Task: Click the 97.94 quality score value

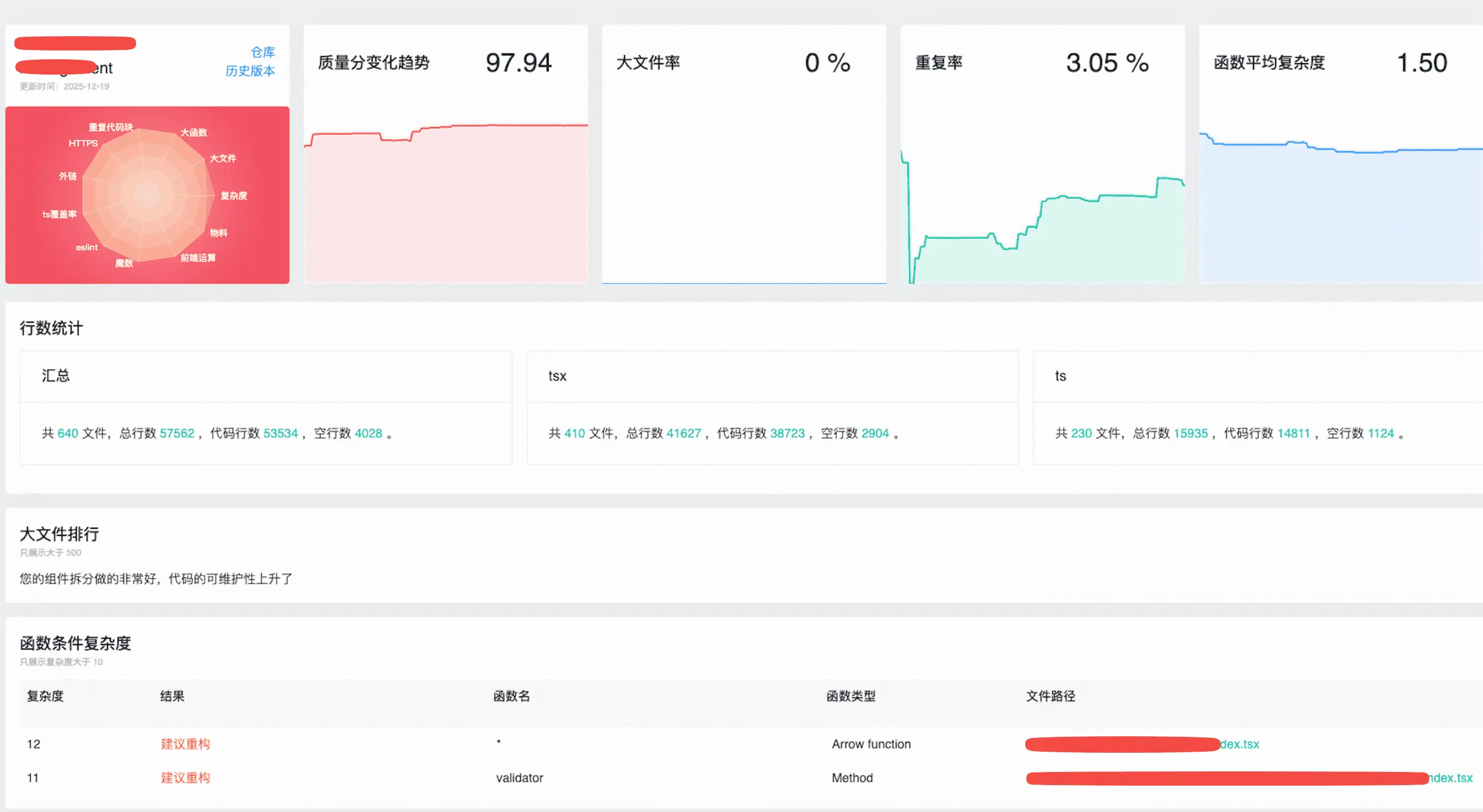Action: click(518, 63)
